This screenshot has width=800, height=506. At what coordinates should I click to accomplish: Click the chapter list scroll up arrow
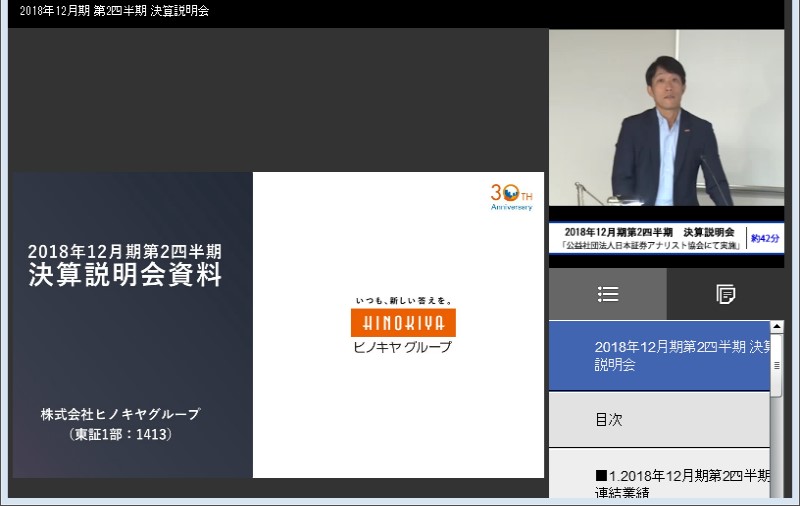point(777,326)
